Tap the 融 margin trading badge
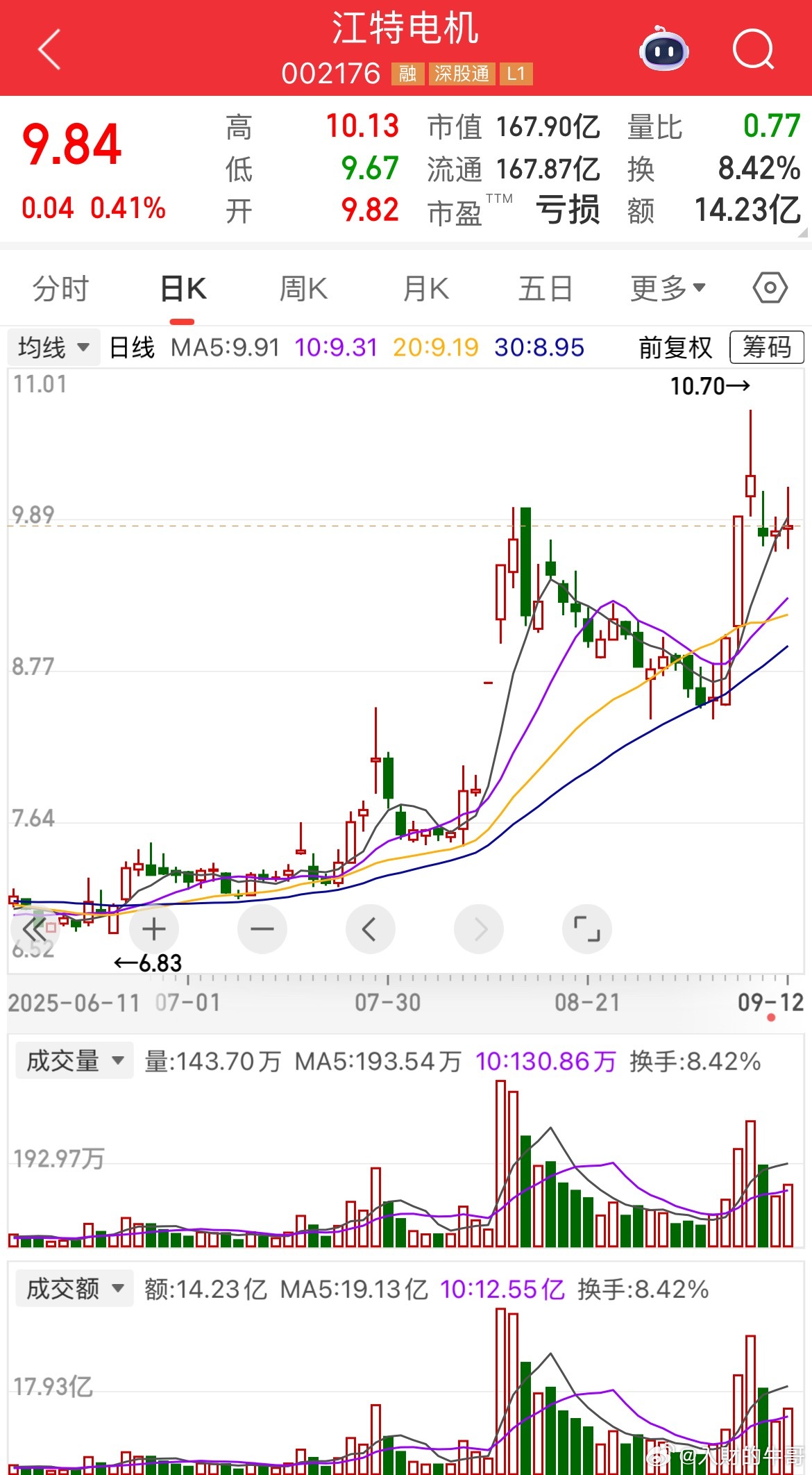 point(407,74)
